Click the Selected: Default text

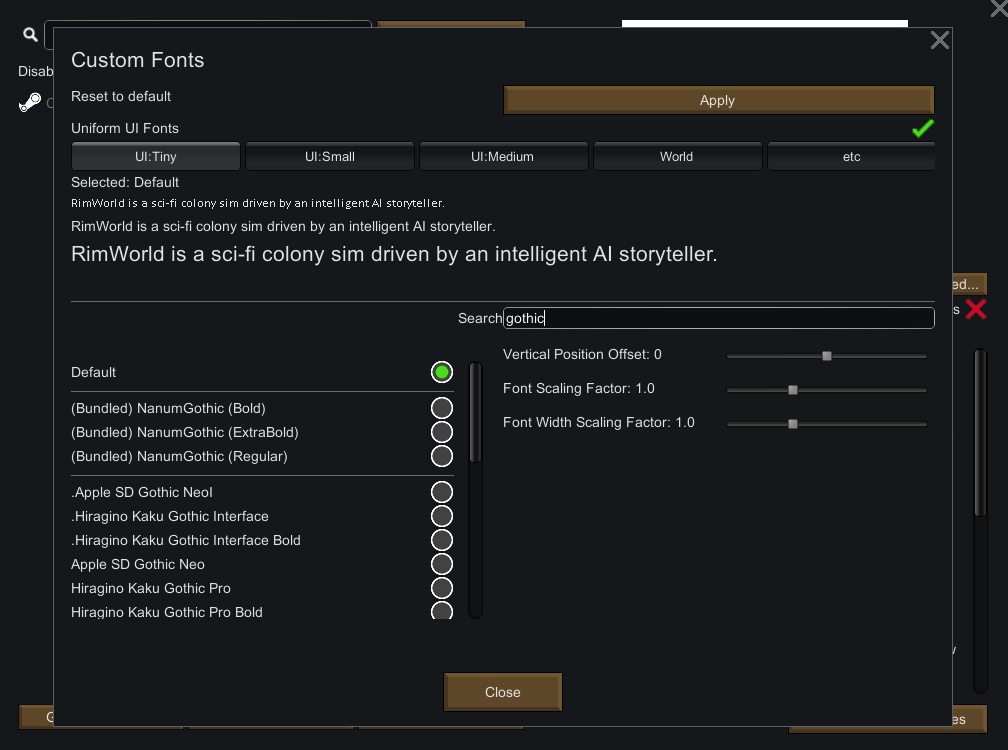[125, 183]
